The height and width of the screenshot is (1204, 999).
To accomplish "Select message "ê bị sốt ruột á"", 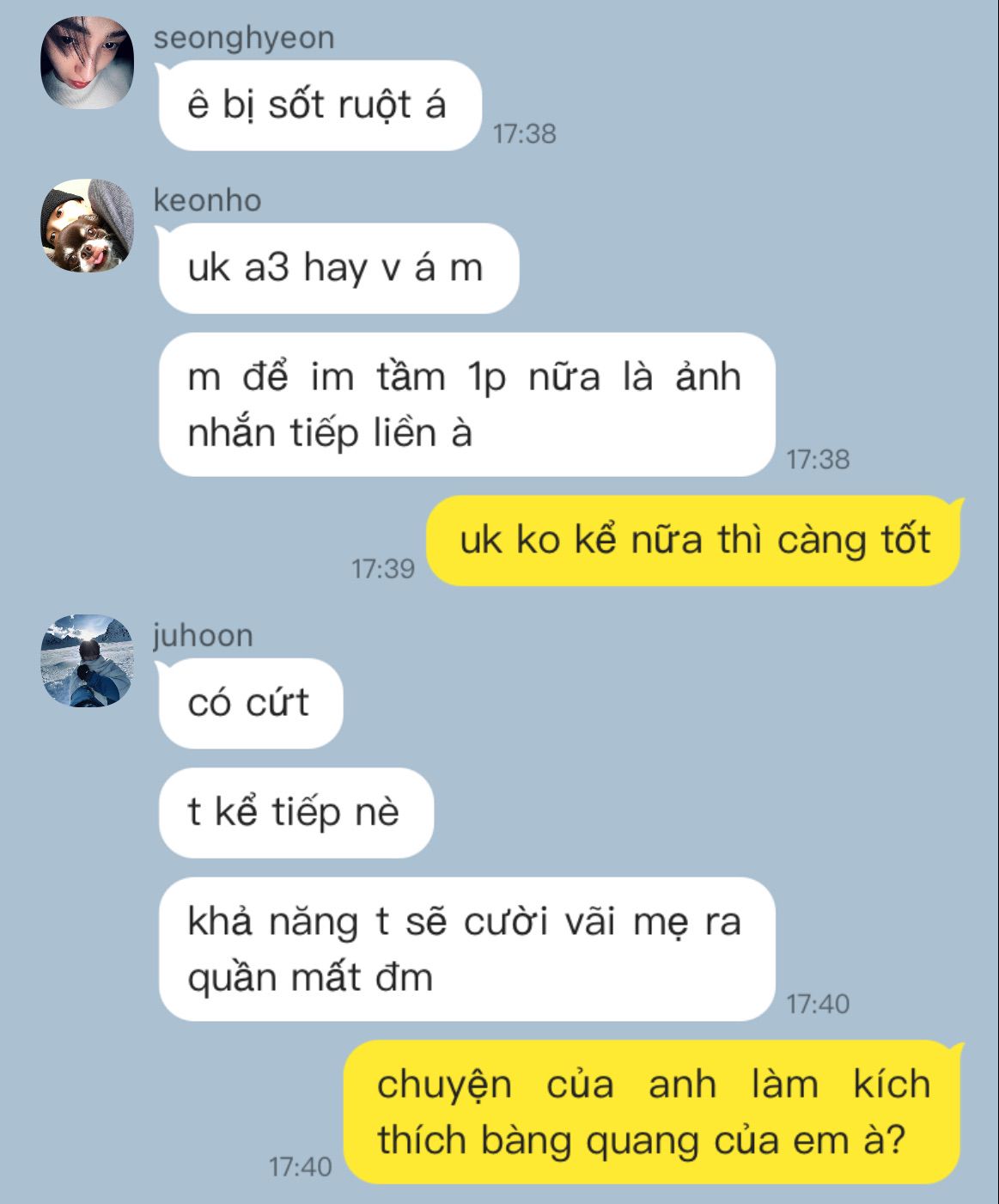I will tap(319, 106).
